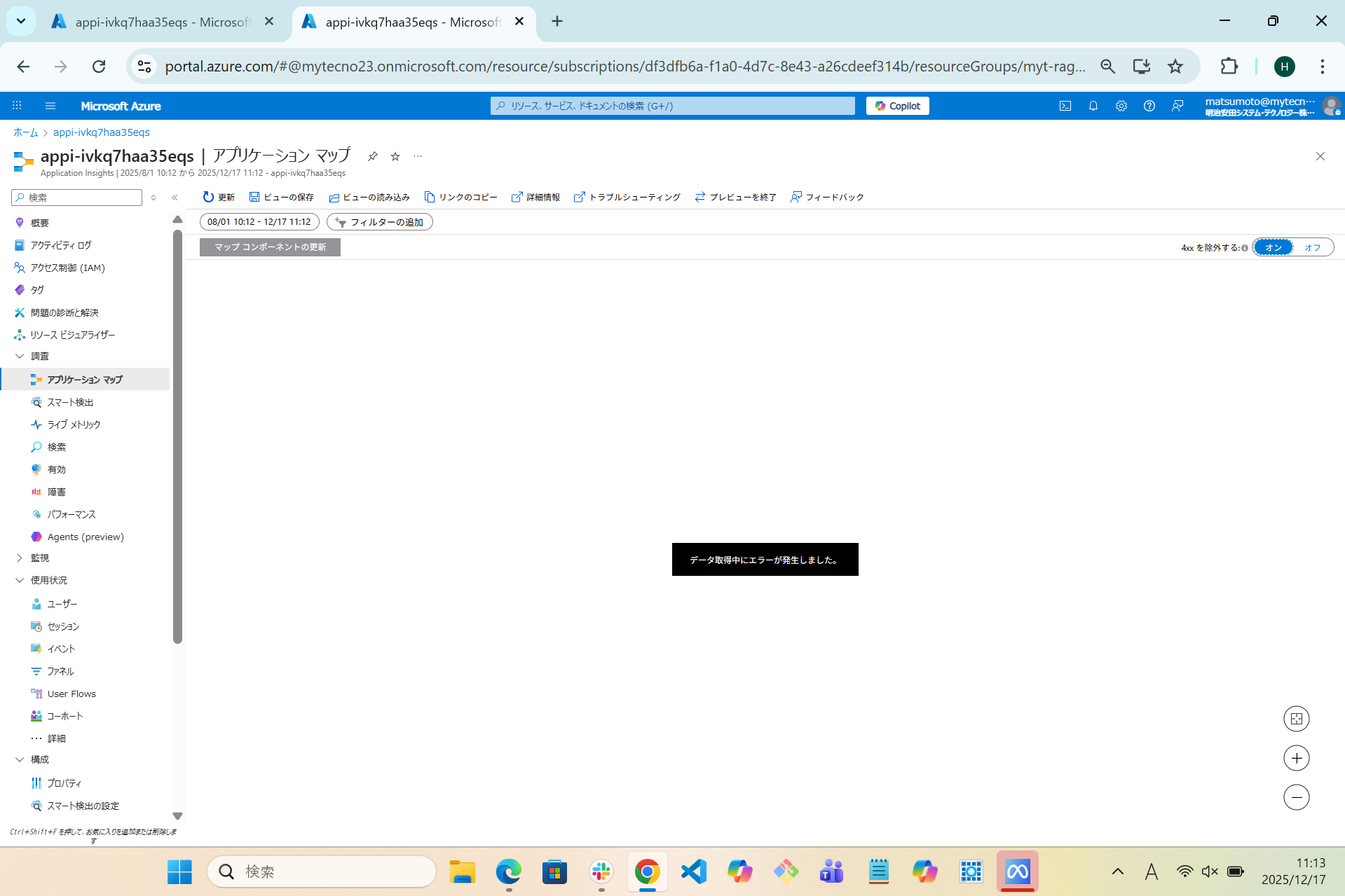This screenshot has width=1345, height=896.
Task: Click the sidebar 検索 search field
Action: [x=76, y=198]
